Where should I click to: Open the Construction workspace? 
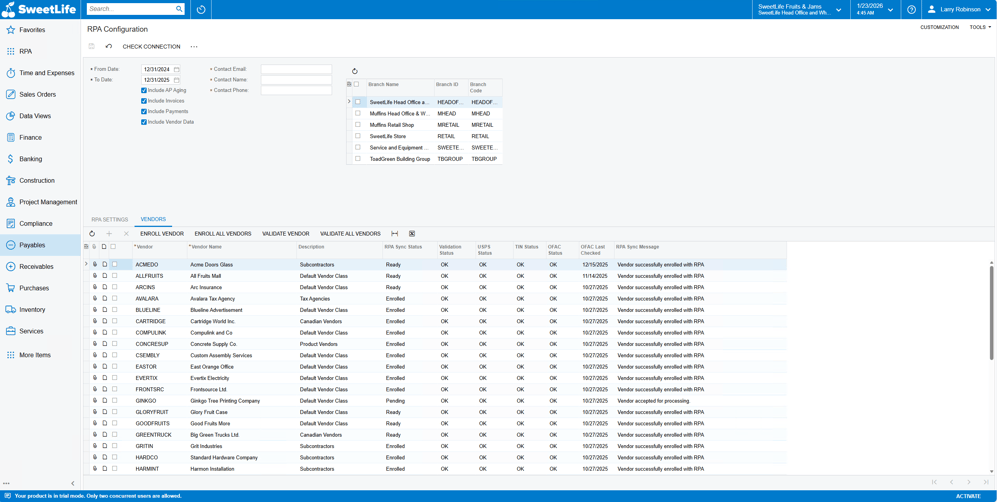[x=37, y=180]
